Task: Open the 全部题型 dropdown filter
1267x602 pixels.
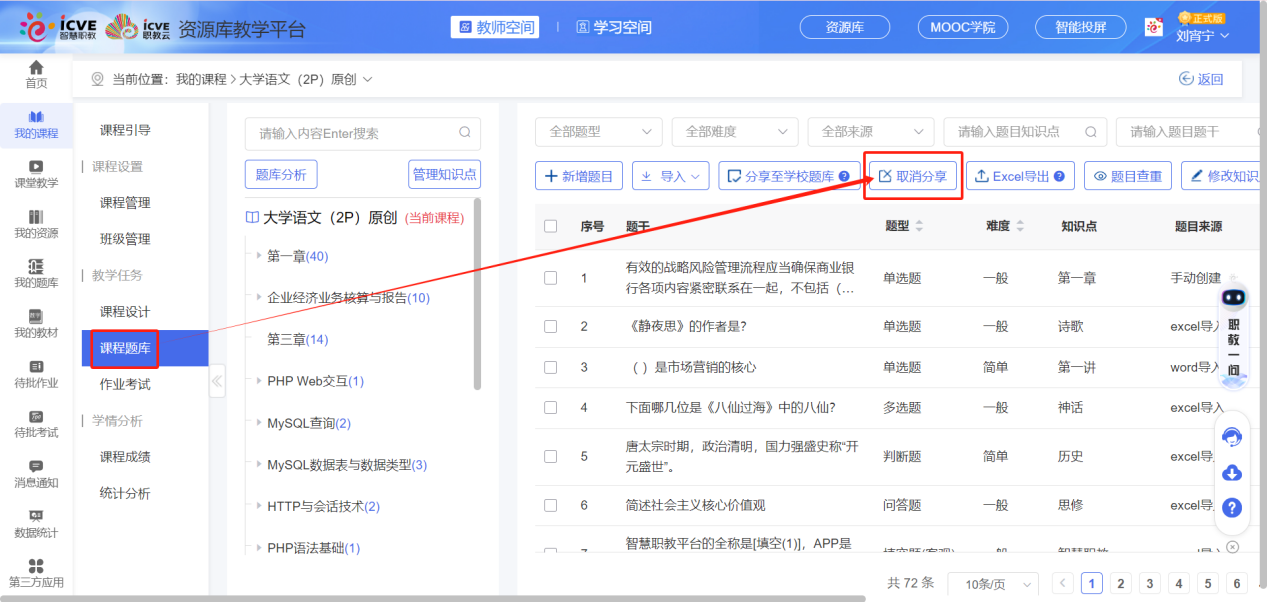Action: [x=598, y=132]
